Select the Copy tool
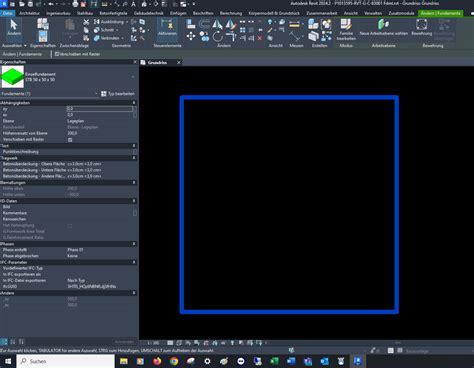 coord(204,36)
